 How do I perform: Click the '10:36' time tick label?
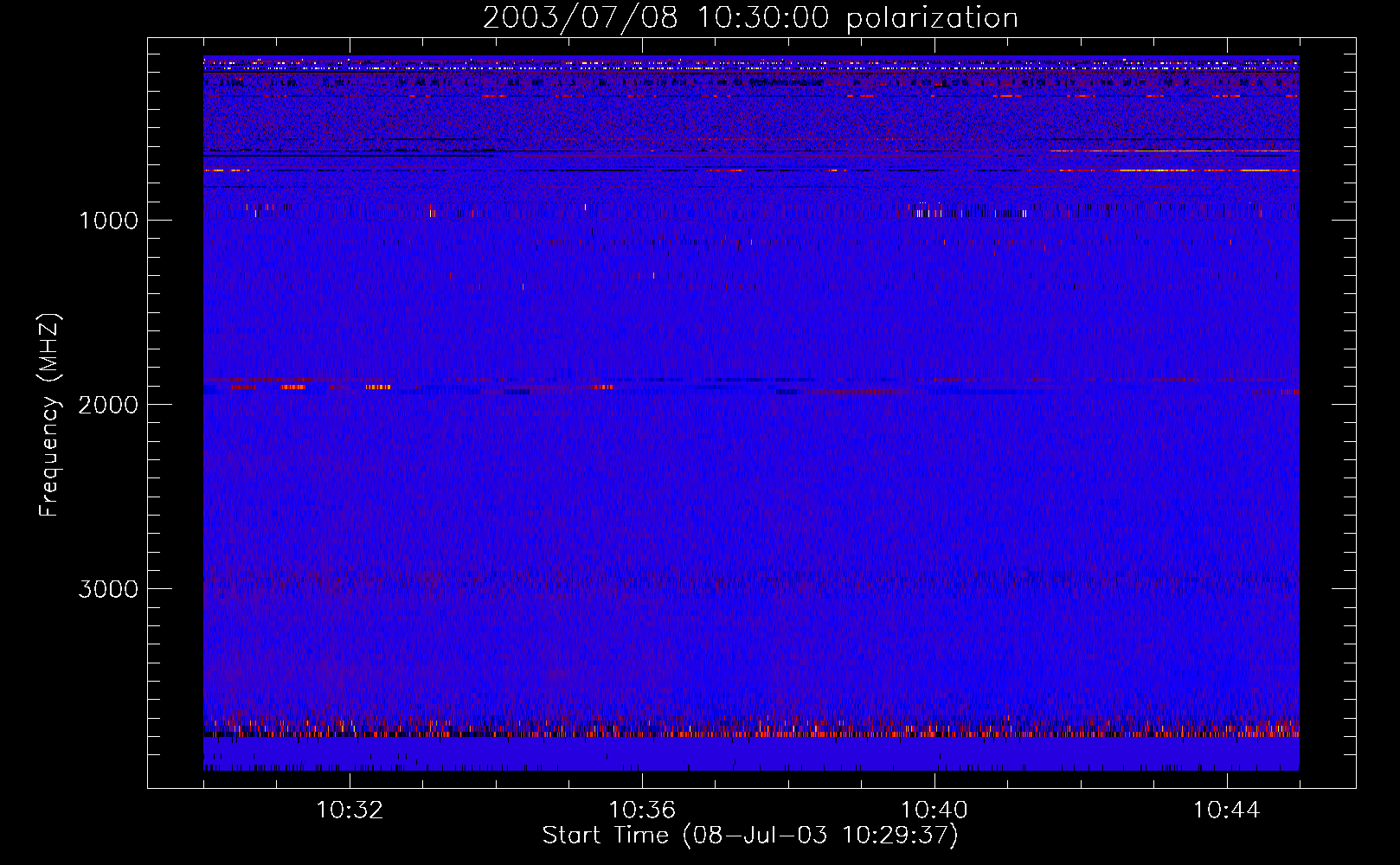click(x=642, y=811)
